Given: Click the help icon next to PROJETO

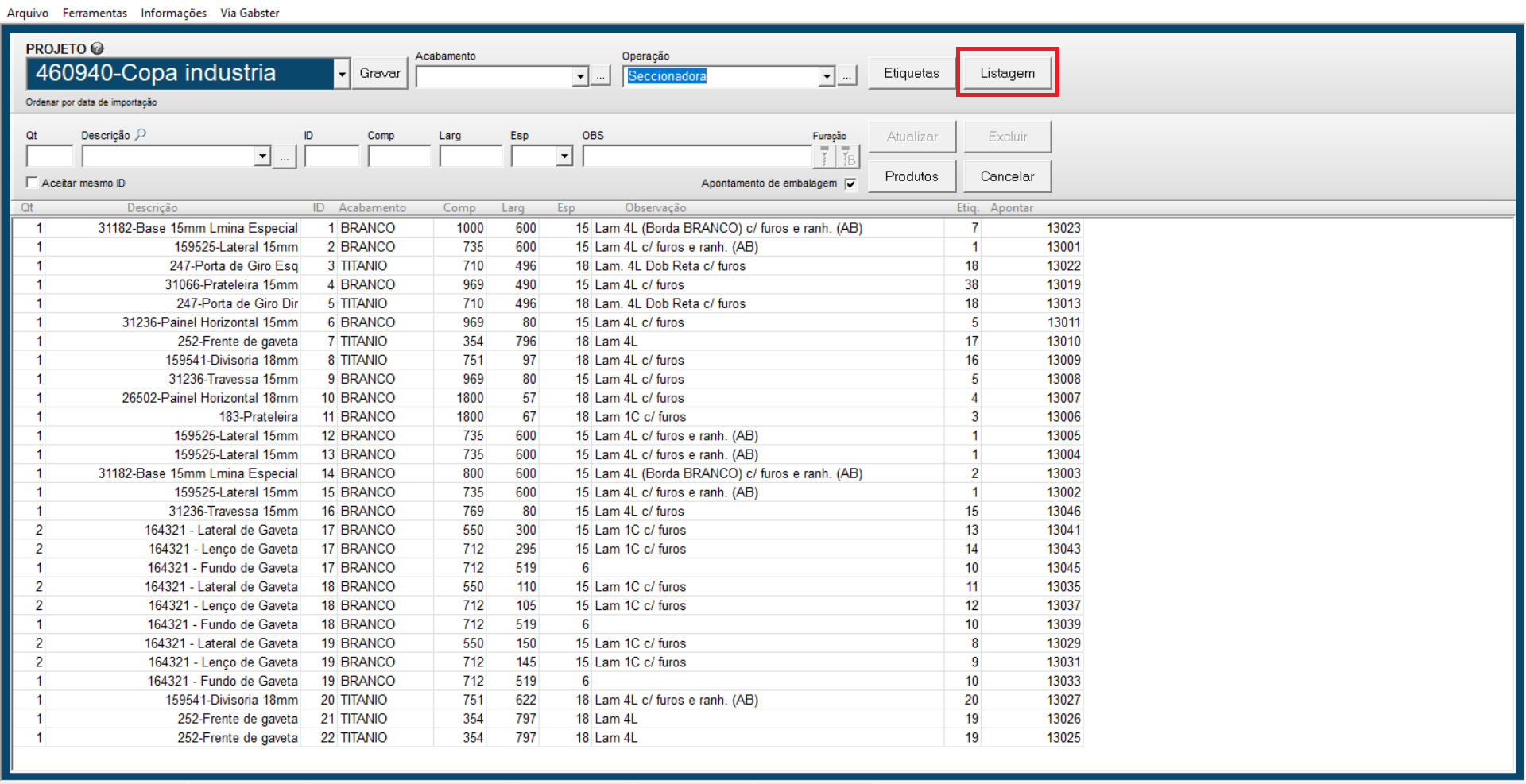Looking at the screenshot, I should (x=97, y=48).
